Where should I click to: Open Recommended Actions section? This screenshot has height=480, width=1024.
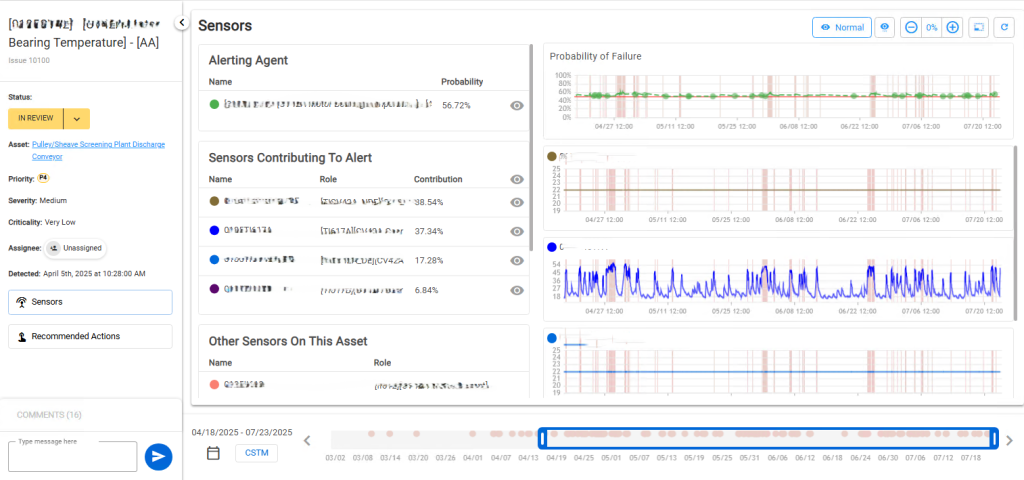[90, 336]
